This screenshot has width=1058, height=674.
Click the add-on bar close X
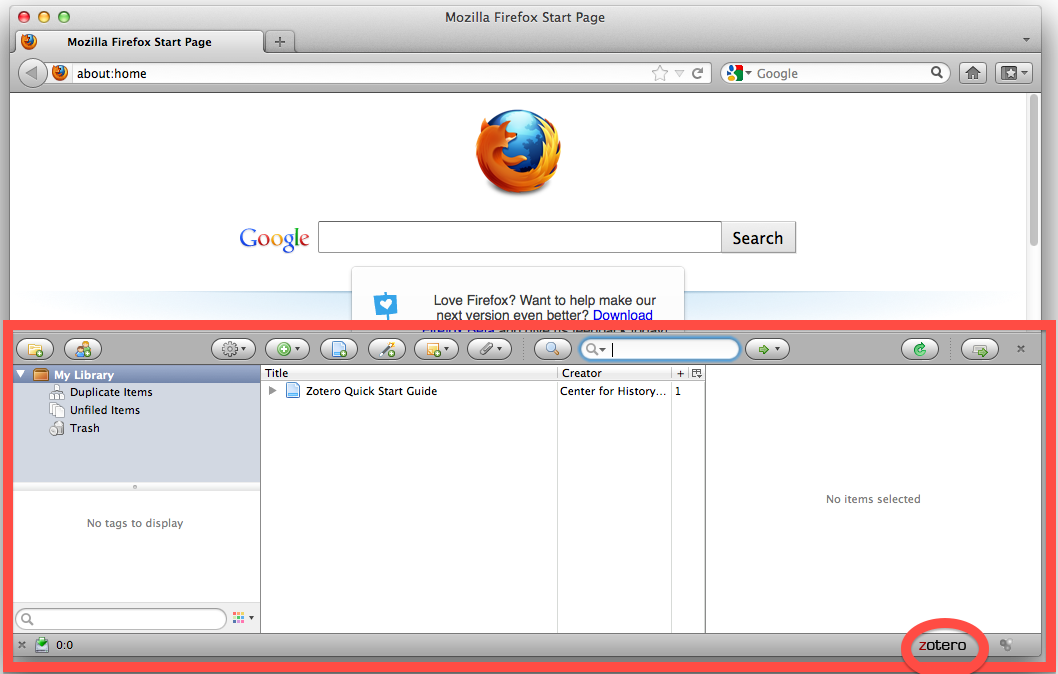[22, 645]
